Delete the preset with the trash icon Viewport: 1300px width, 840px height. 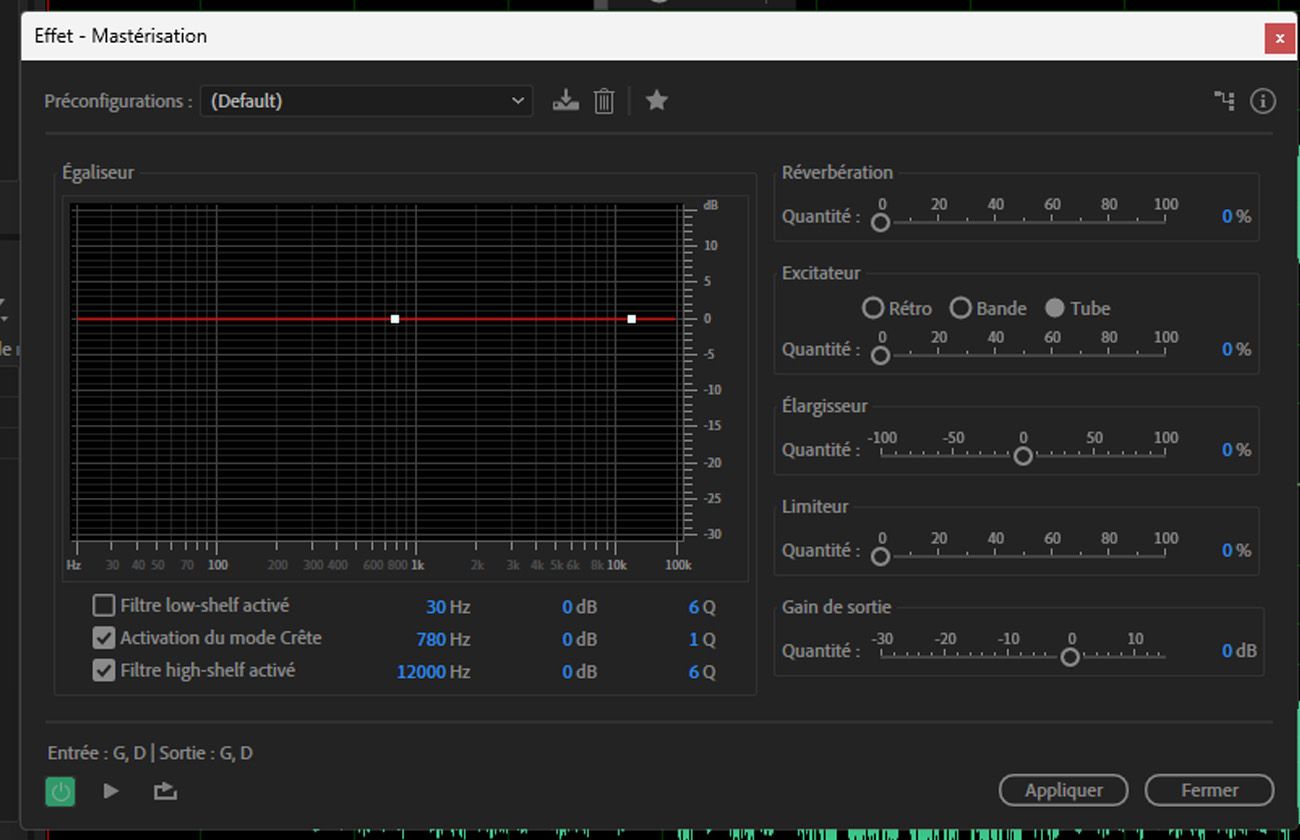point(604,101)
